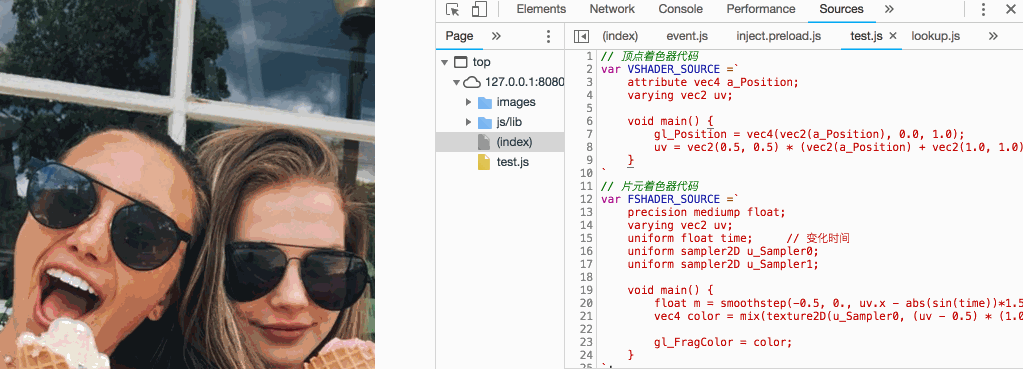The width and height of the screenshot is (1023, 369).
Task: Expand the js/lib folder arrow
Action: 468,122
